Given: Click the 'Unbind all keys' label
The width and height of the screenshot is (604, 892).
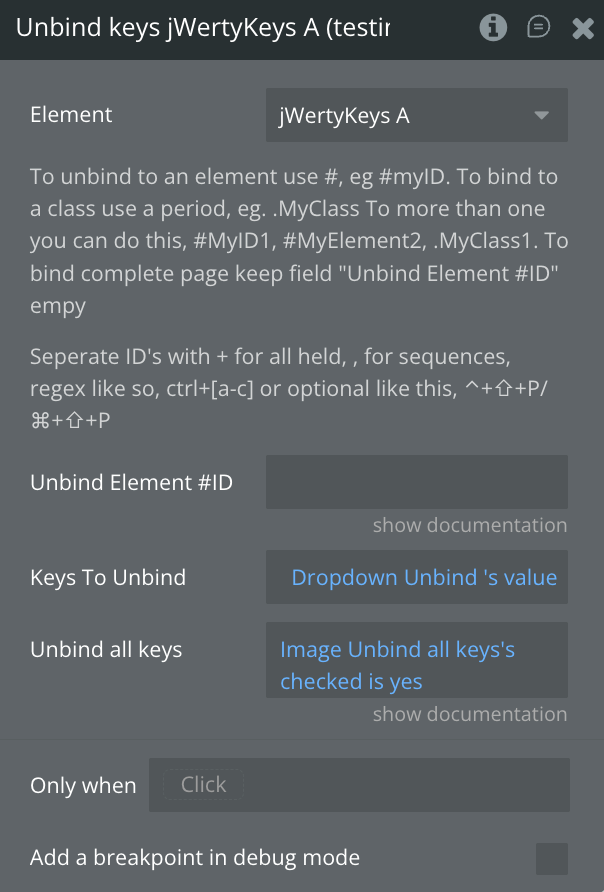Looking at the screenshot, I should click(106, 650).
